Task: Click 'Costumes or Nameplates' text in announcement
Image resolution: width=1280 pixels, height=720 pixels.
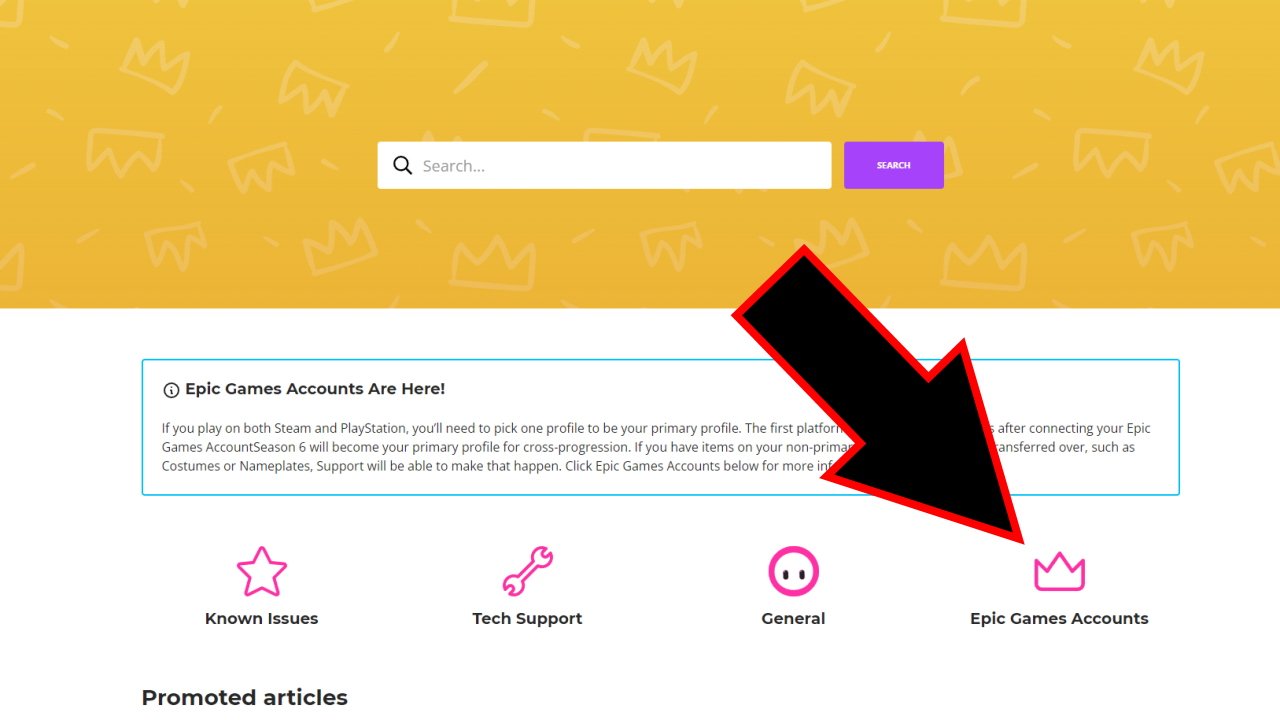Action: click(236, 466)
